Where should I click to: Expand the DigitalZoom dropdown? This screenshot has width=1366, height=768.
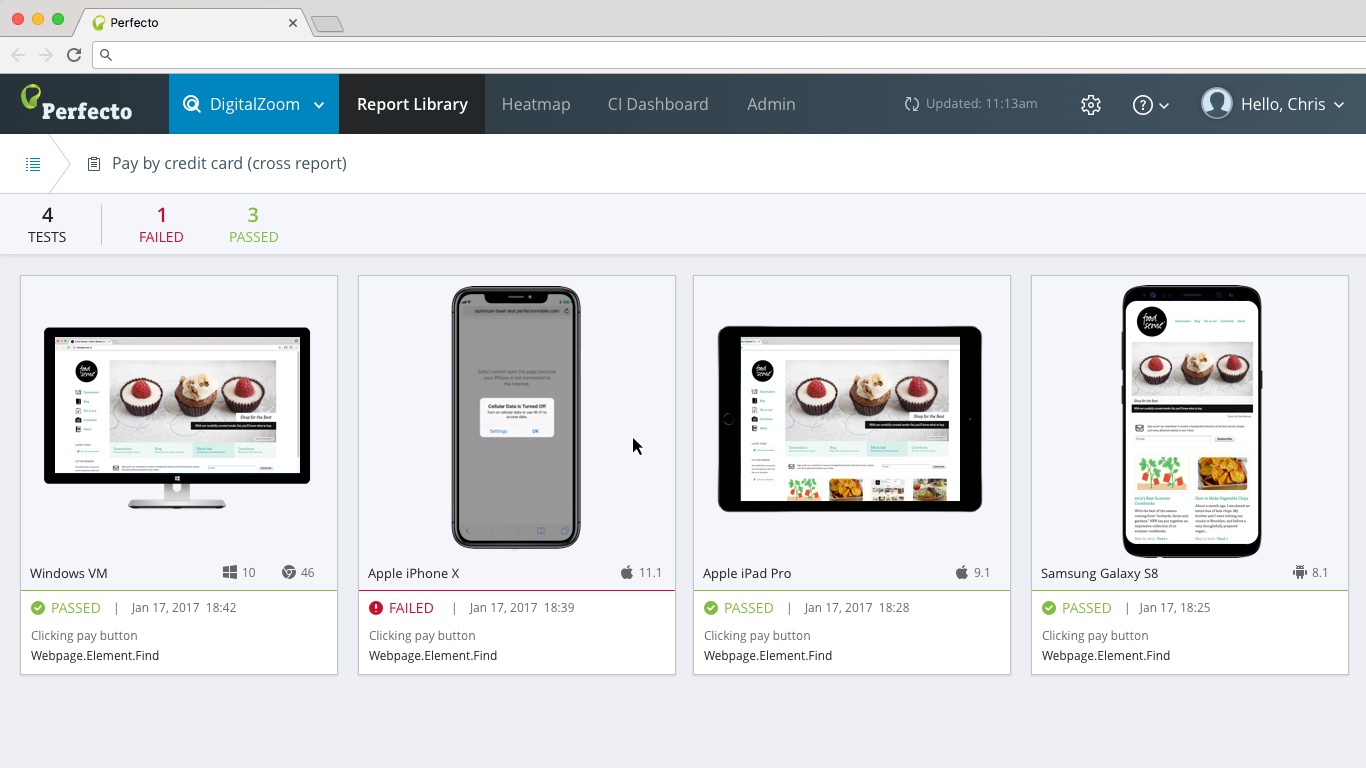pyautogui.click(x=318, y=105)
